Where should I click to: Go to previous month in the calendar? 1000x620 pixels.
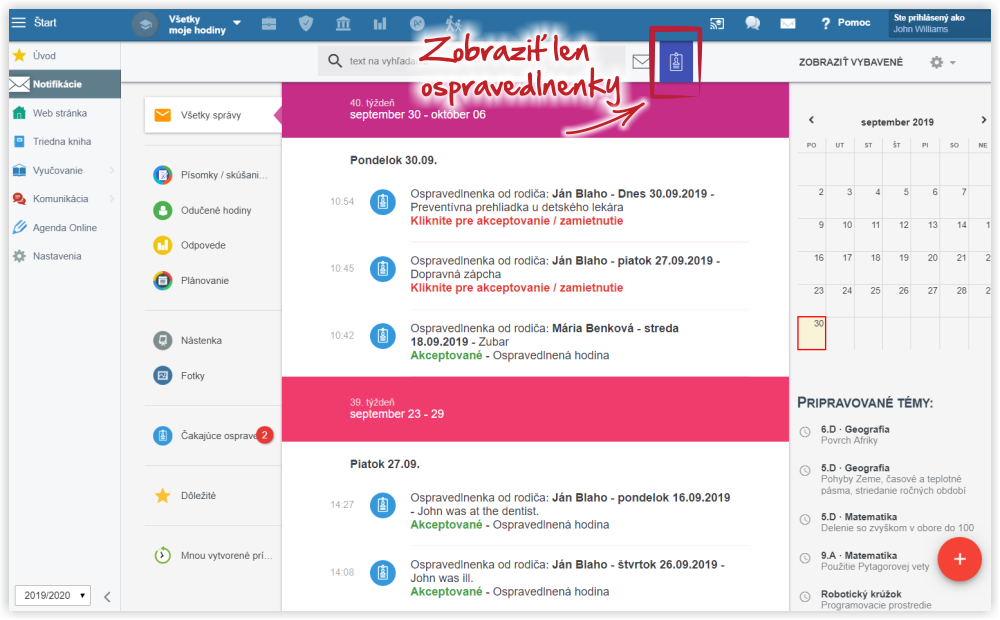(x=811, y=120)
